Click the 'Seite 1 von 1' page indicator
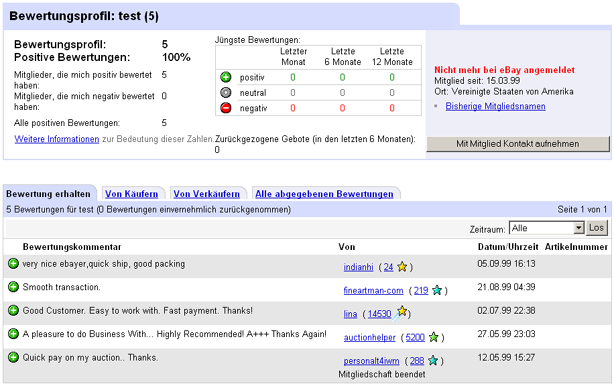Viewport: 614px width, 386px height. click(582, 209)
